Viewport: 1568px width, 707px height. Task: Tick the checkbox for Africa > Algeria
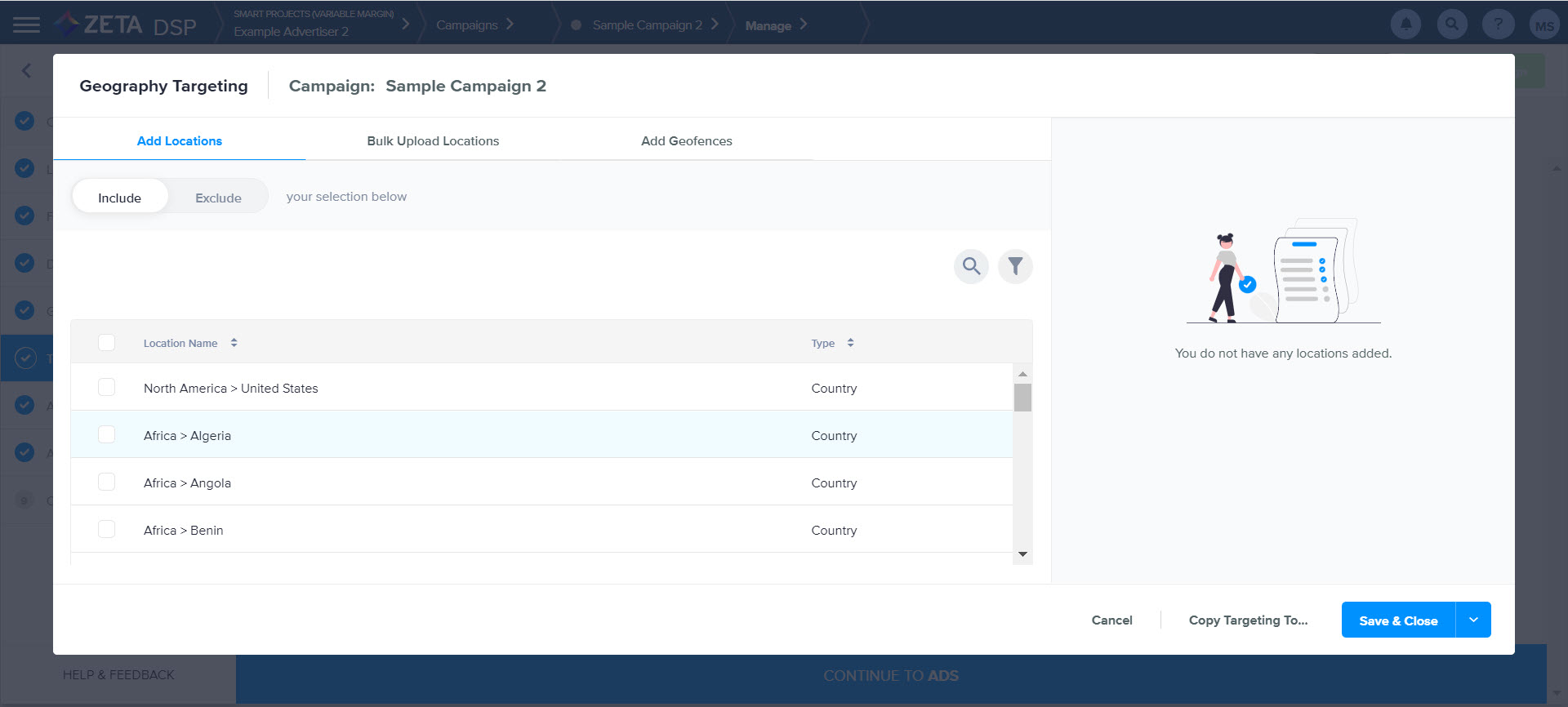[107, 434]
